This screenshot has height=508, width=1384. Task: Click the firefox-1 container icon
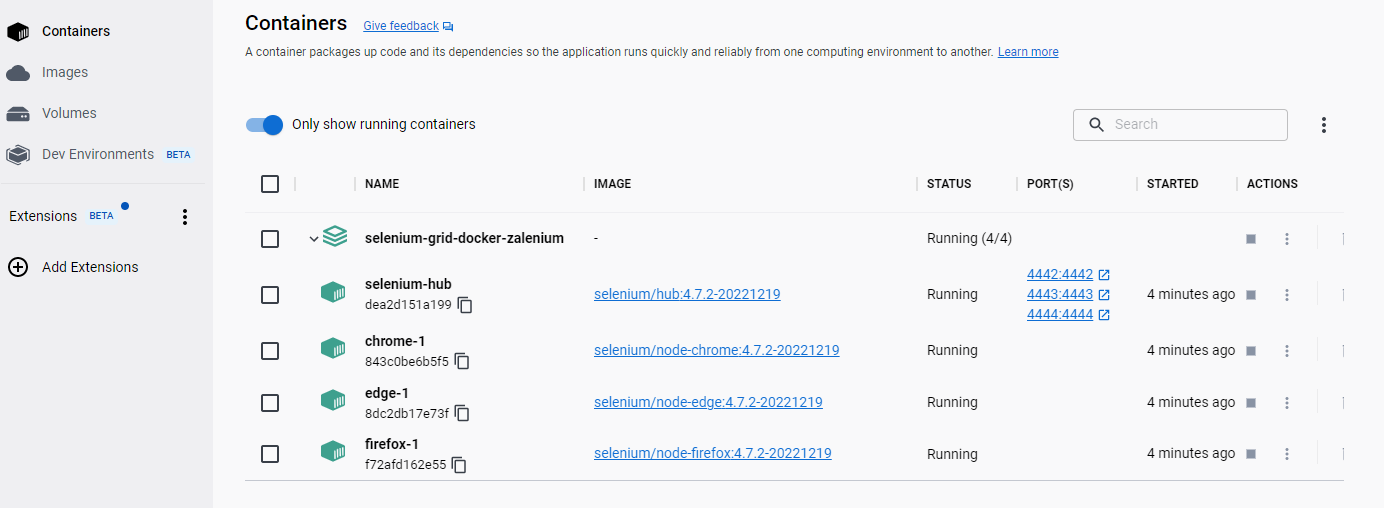[333, 452]
